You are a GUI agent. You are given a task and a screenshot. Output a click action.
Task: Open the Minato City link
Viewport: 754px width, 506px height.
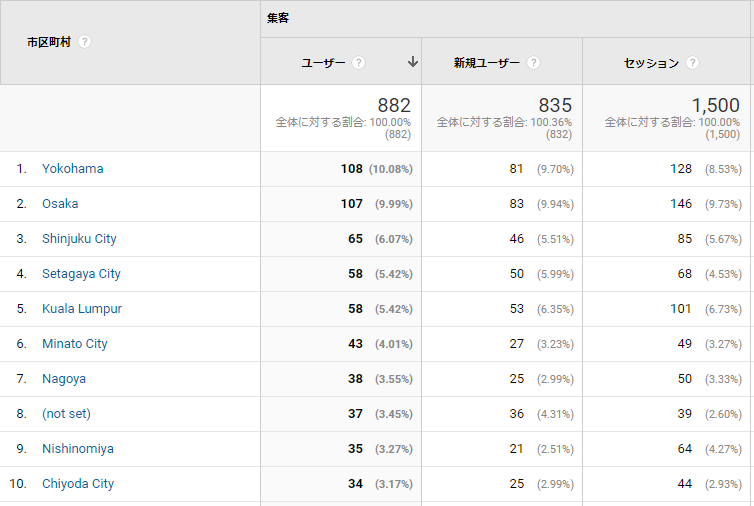pyautogui.click(x=75, y=344)
